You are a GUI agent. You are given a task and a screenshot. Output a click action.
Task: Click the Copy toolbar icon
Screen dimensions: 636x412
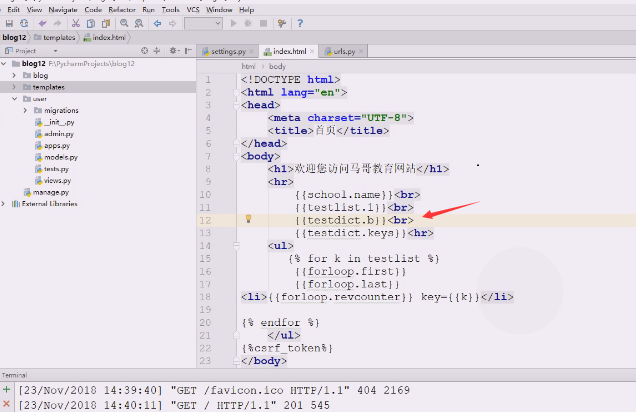pyautogui.click(x=91, y=24)
